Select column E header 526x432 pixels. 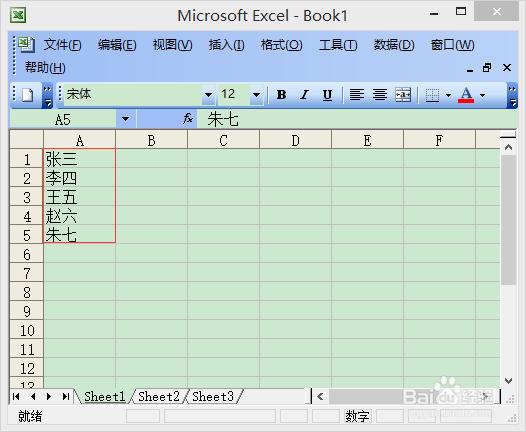click(367, 140)
